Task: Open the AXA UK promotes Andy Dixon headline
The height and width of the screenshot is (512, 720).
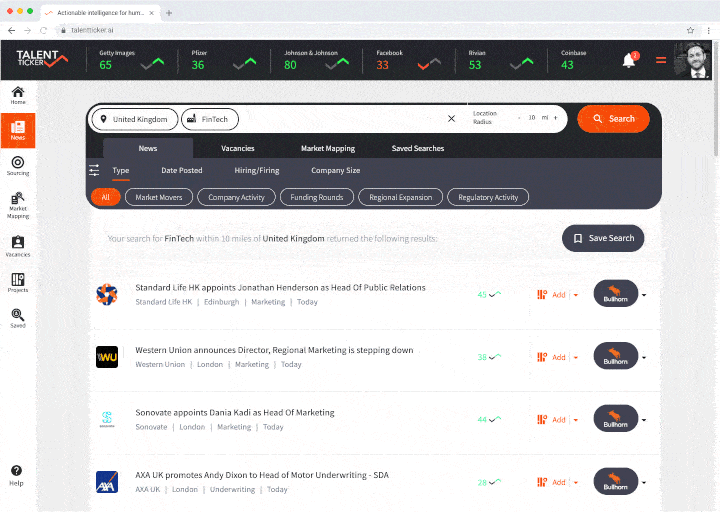Action: tap(262, 475)
